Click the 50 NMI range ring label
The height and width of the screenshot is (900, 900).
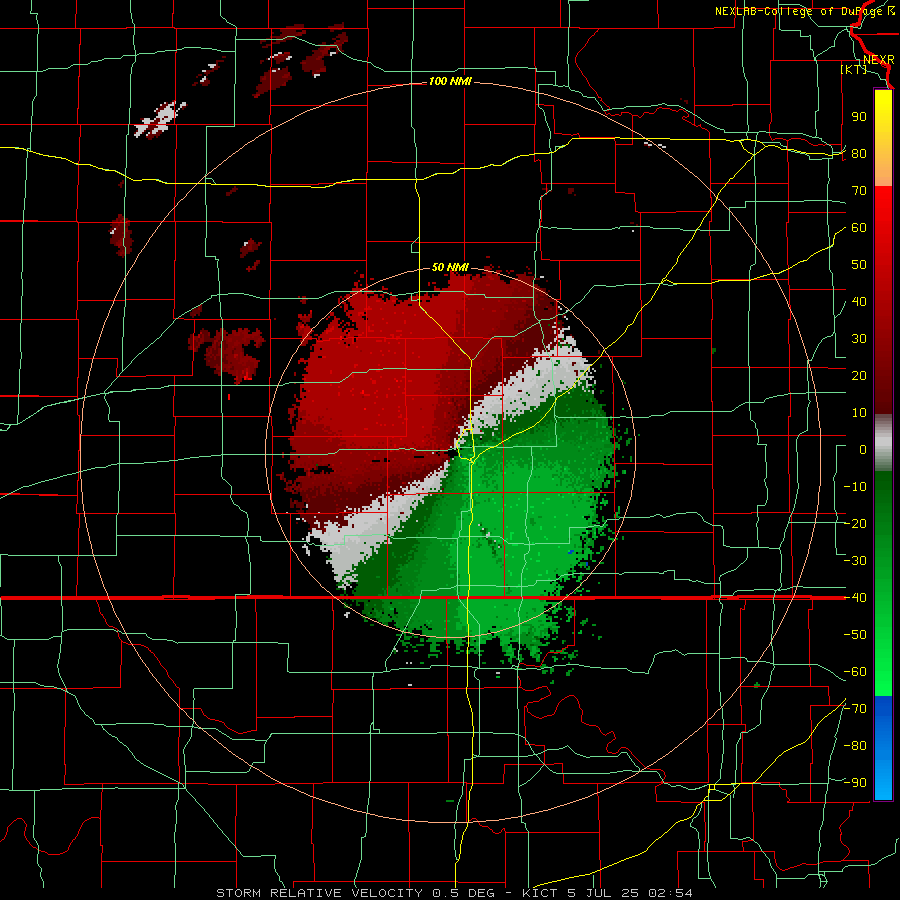(450, 267)
